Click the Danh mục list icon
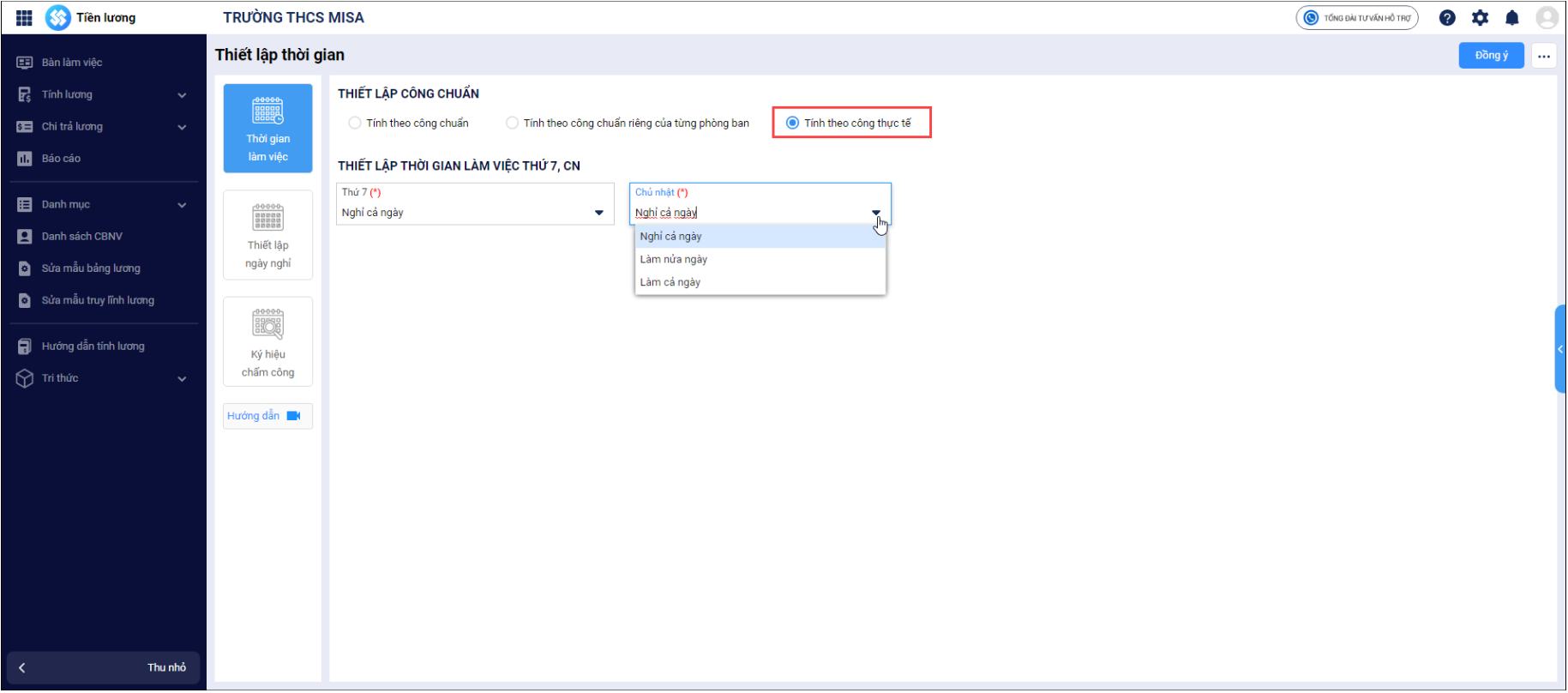Screen dimensions: 1568x693 [25, 205]
